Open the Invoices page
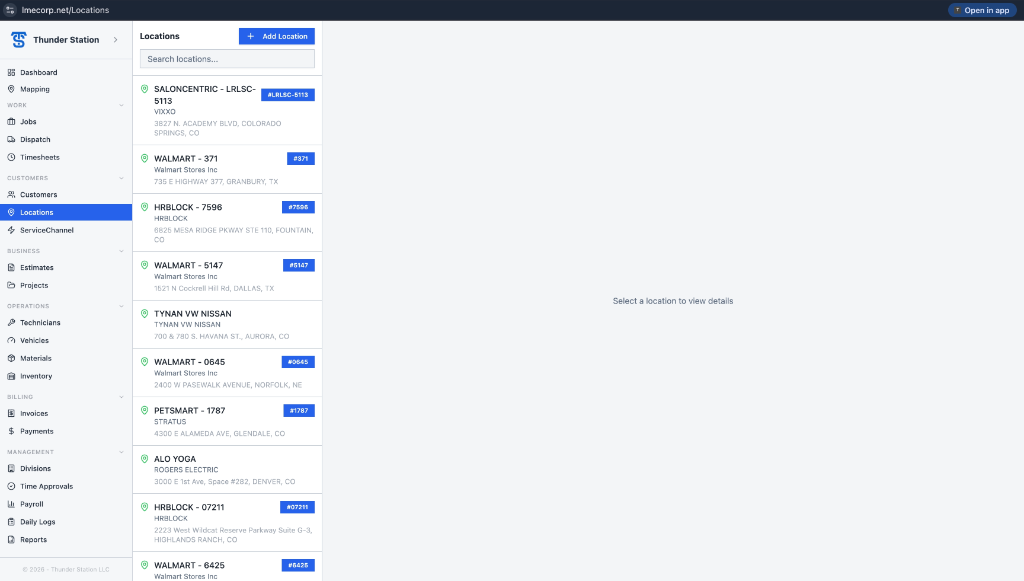 66,413
